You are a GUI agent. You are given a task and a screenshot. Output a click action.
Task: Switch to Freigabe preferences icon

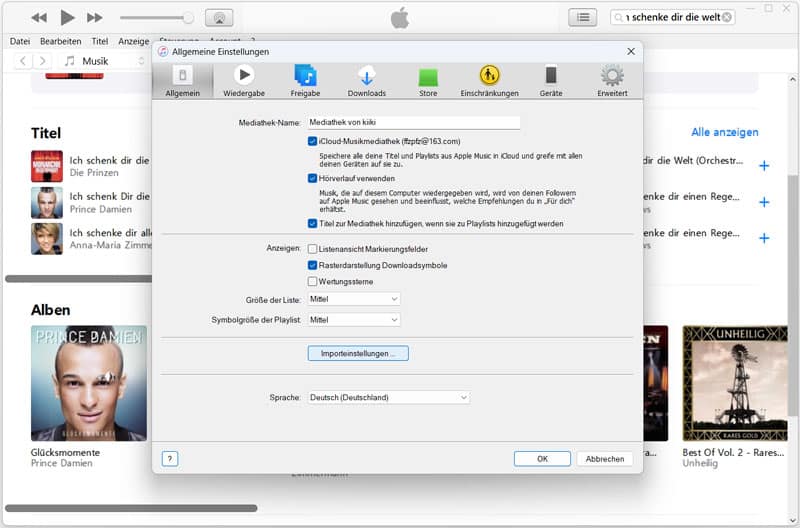305,75
